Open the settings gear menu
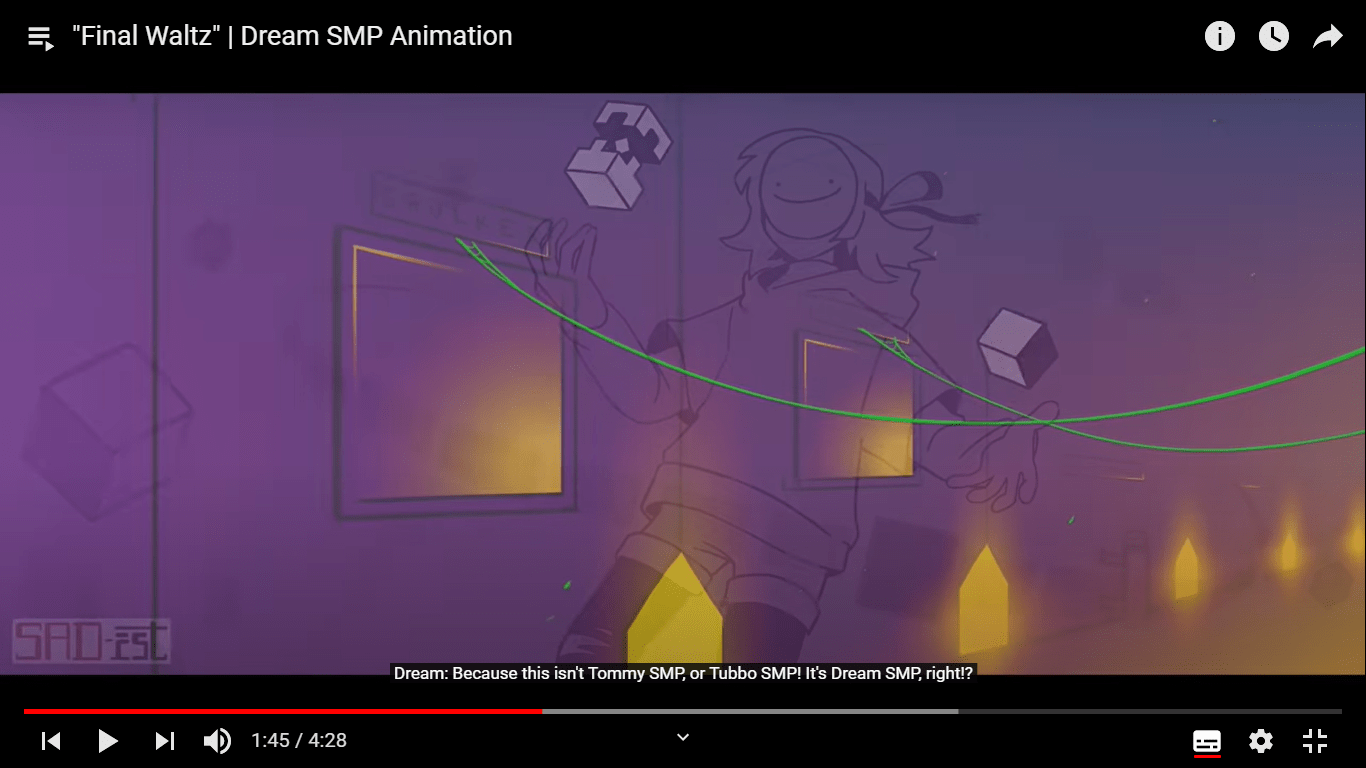Viewport: 1366px width, 768px height. point(1261,741)
